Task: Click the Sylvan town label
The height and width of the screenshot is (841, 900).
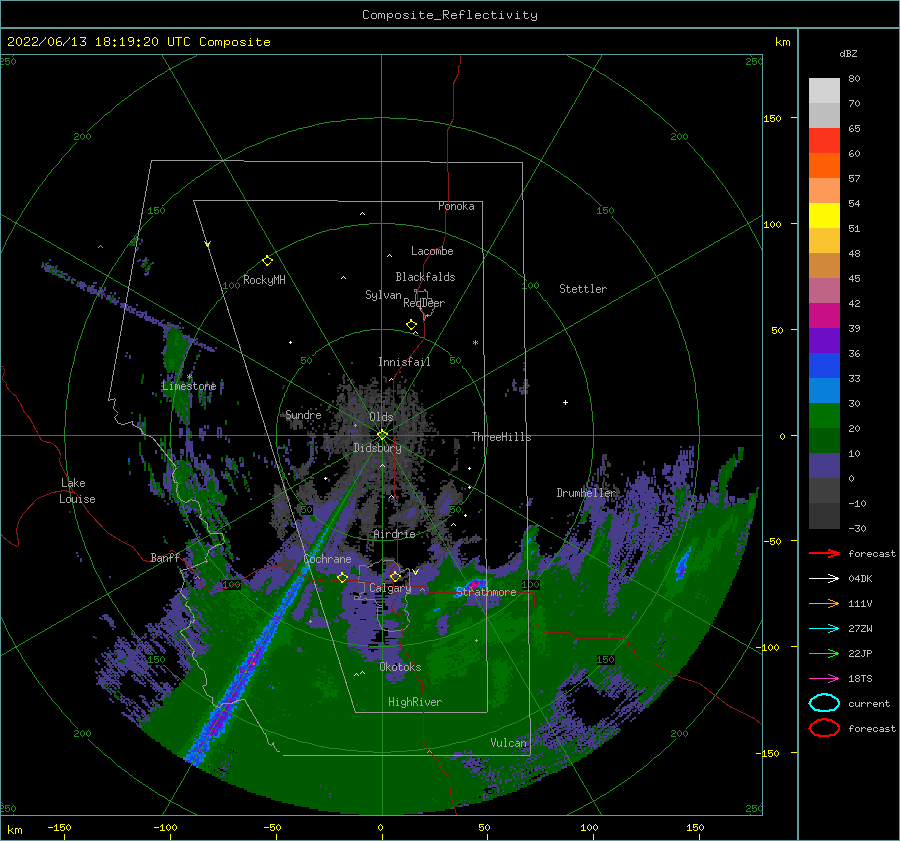Action: 383,295
